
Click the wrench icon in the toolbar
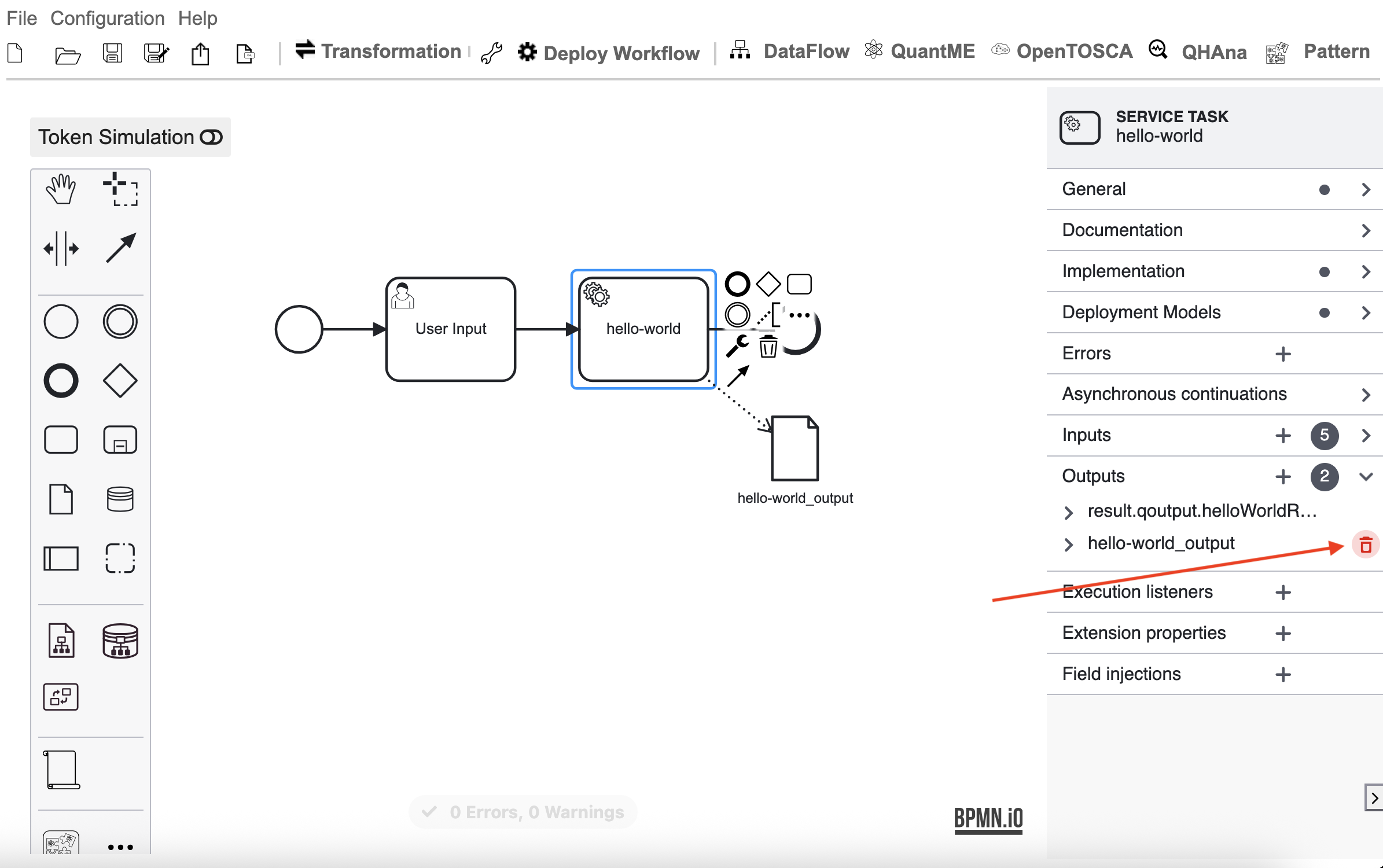click(x=491, y=53)
